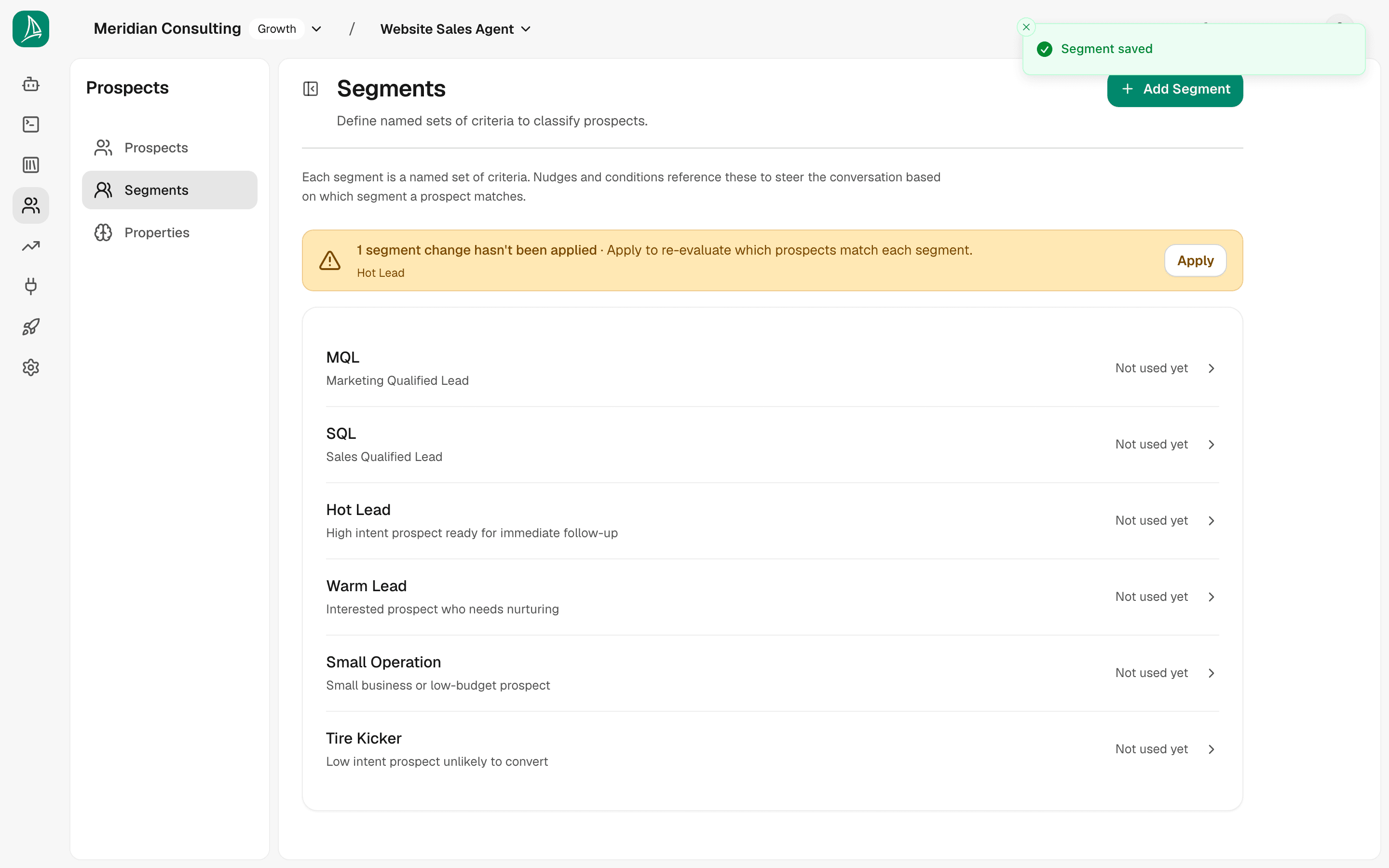Click 'Low intent prospect unlikely to convert'
Screen dimensions: 1389x868
point(437,761)
